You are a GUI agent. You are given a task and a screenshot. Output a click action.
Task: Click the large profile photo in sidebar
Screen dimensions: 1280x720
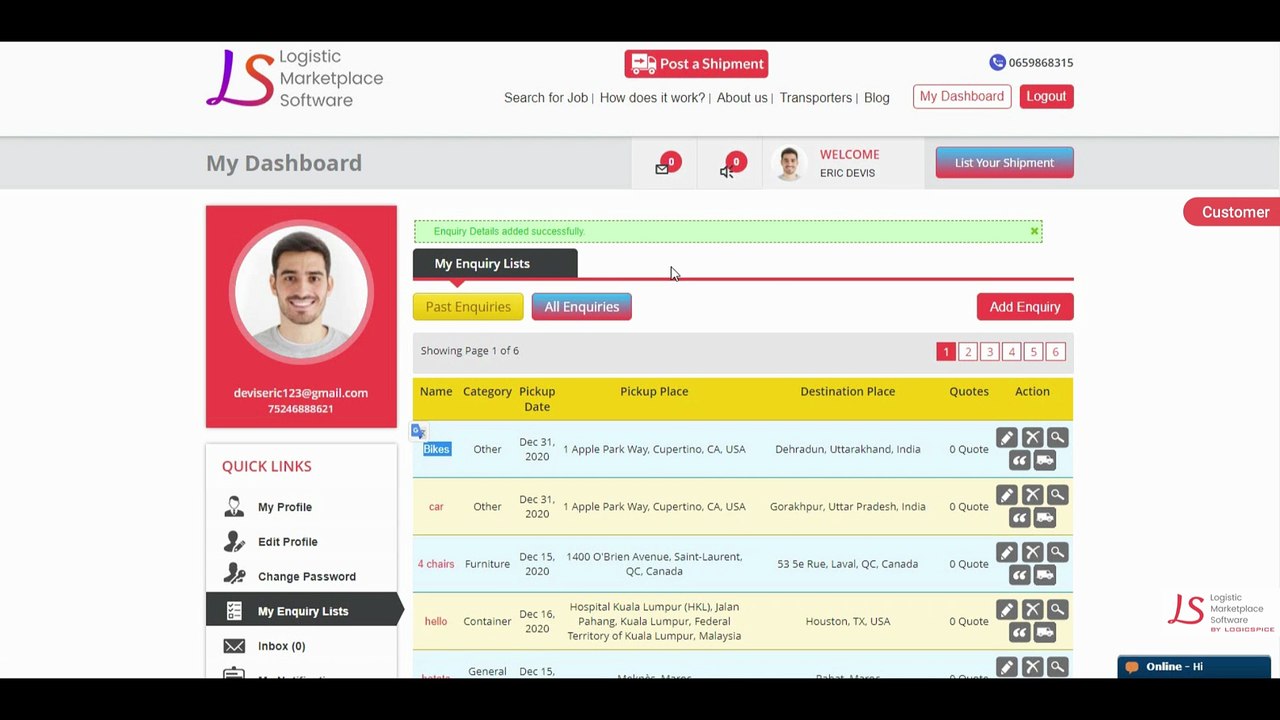pos(301,292)
